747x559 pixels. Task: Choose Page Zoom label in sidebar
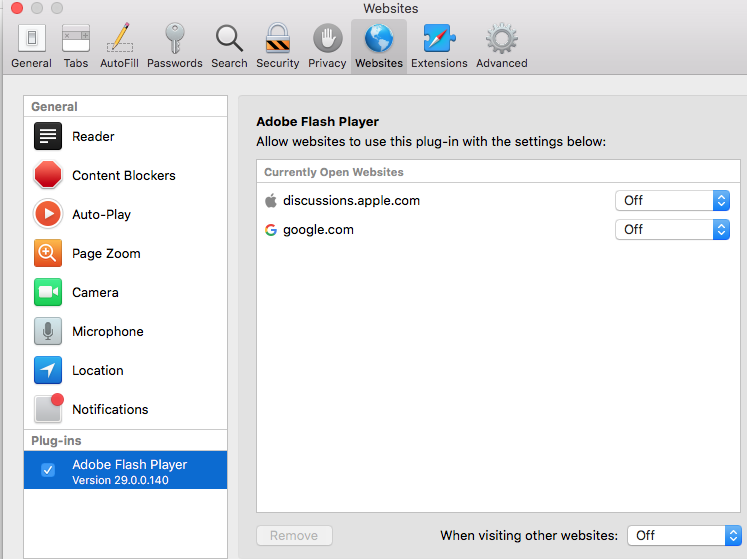coord(106,254)
